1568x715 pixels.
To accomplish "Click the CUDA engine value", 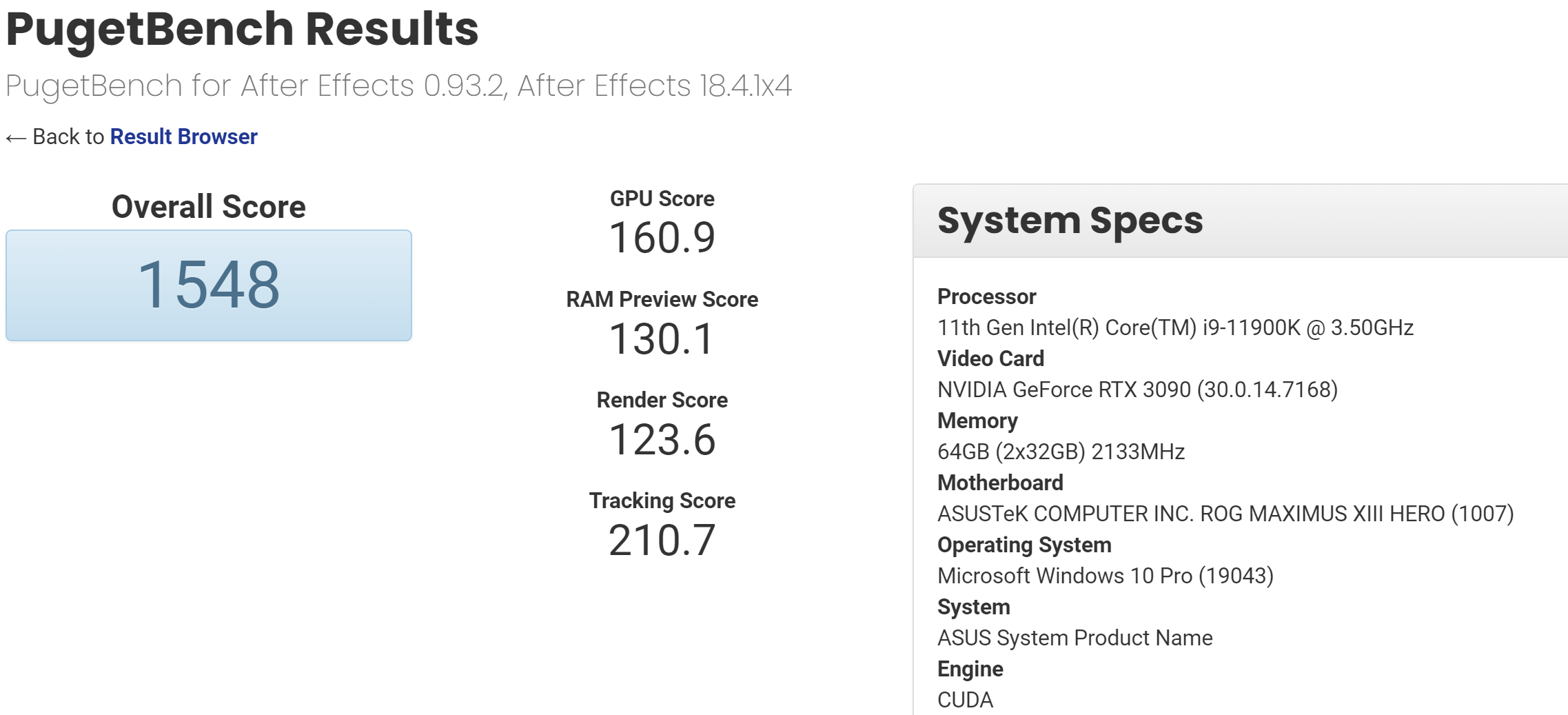I will pyautogui.click(x=965, y=700).
